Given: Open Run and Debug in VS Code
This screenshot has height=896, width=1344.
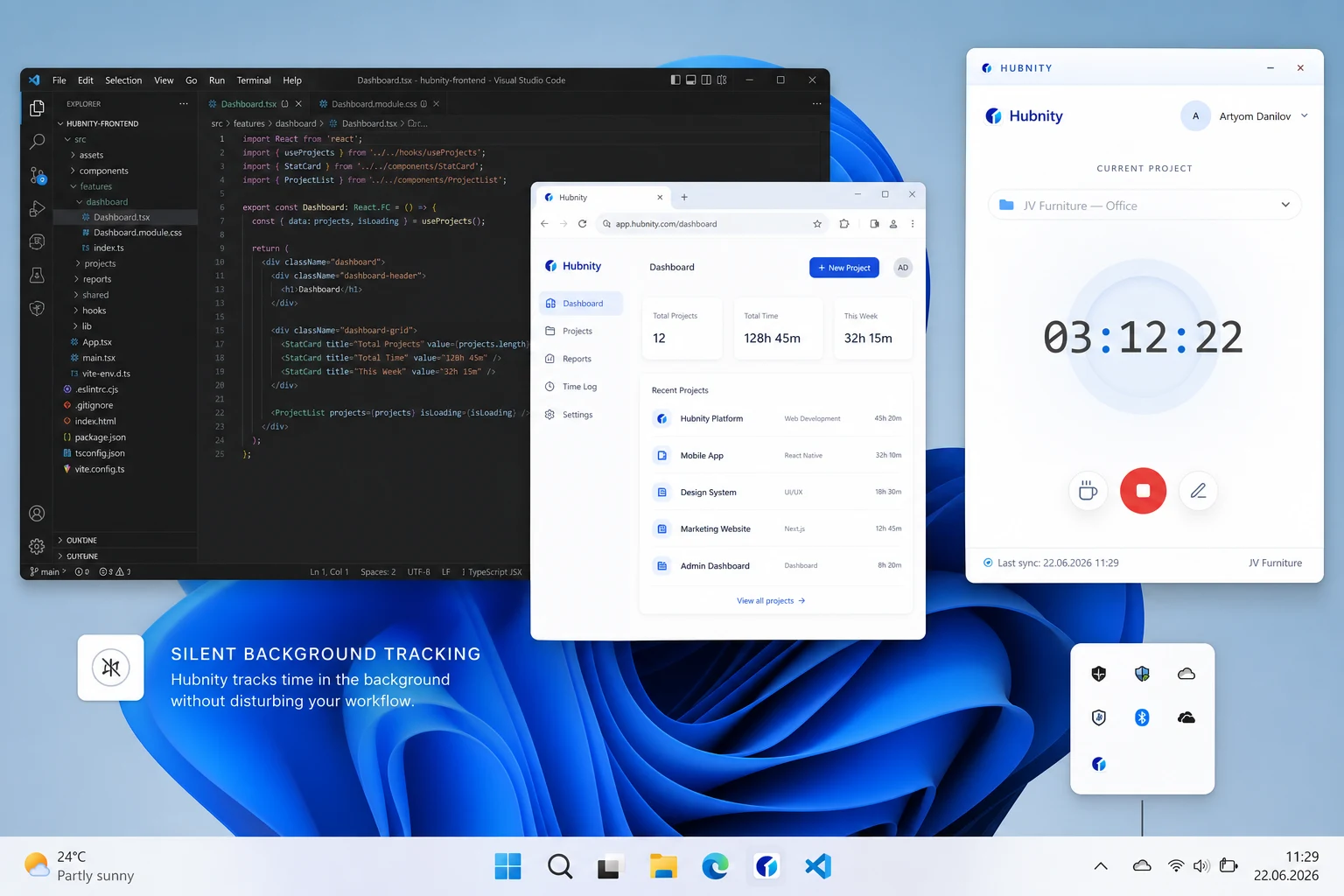Looking at the screenshot, I should pyautogui.click(x=37, y=208).
